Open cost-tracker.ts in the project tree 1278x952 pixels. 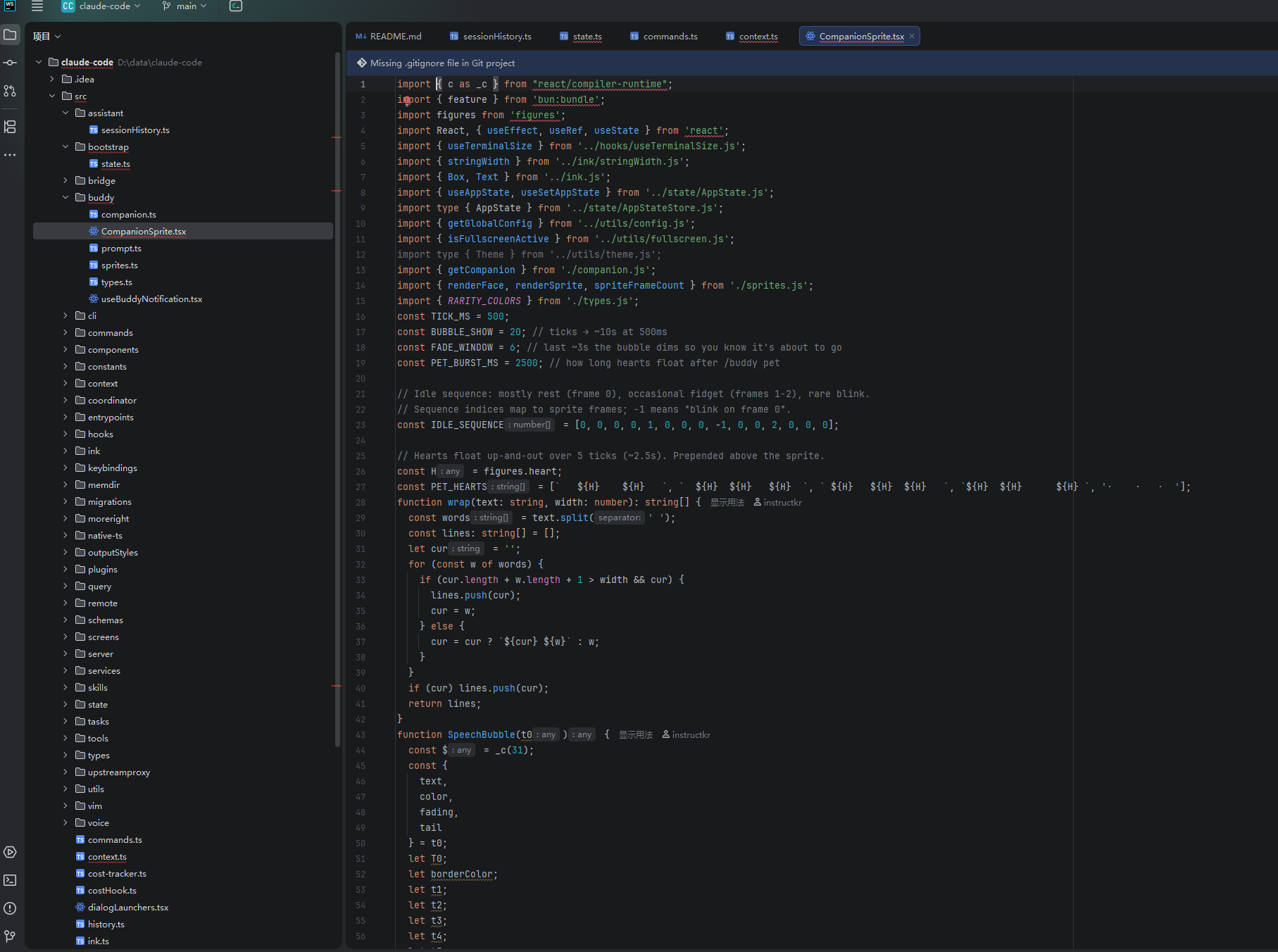(116, 873)
